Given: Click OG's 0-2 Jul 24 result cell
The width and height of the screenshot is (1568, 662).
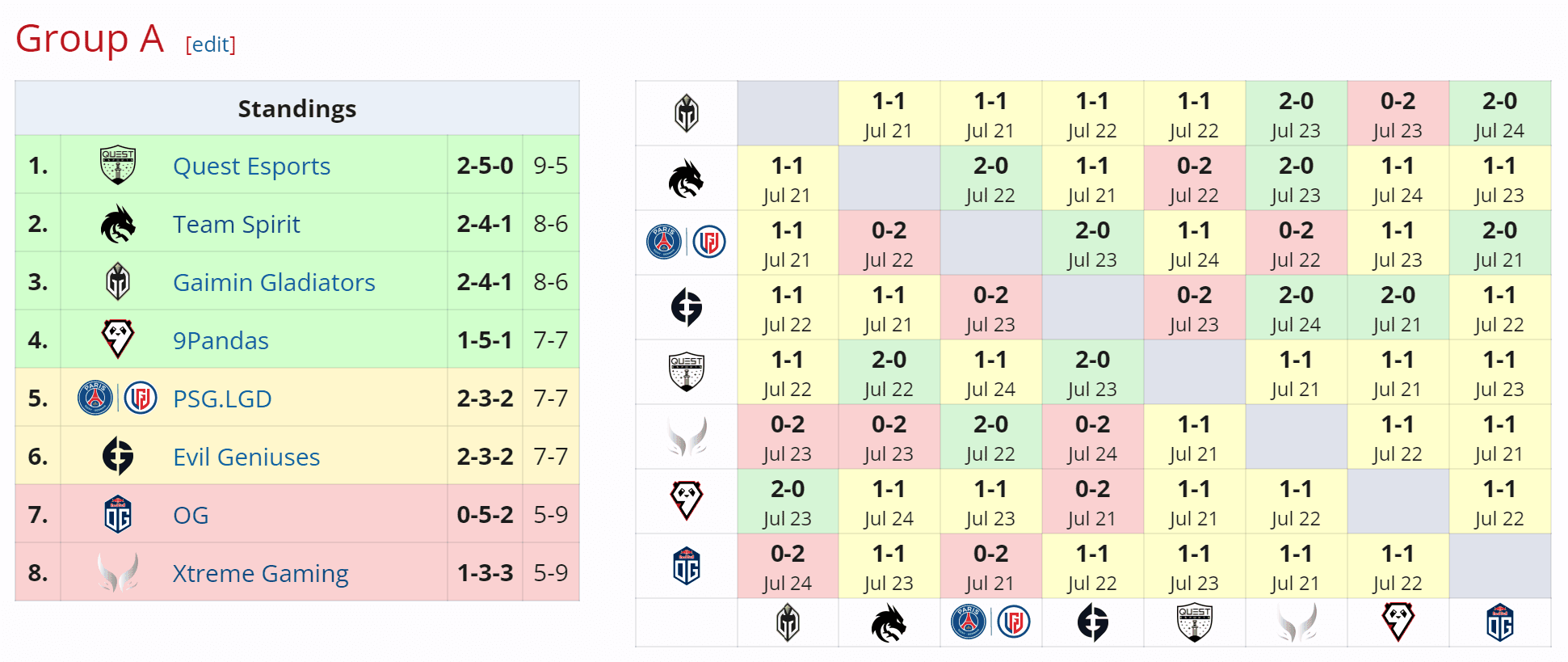Looking at the screenshot, I should pyautogui.click(x=788, y=566).
